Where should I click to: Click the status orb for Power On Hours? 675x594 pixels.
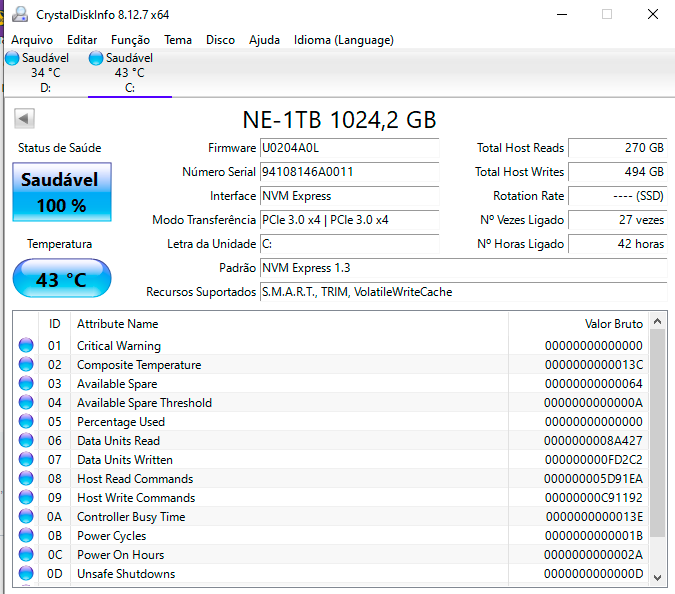click(26, 554)
